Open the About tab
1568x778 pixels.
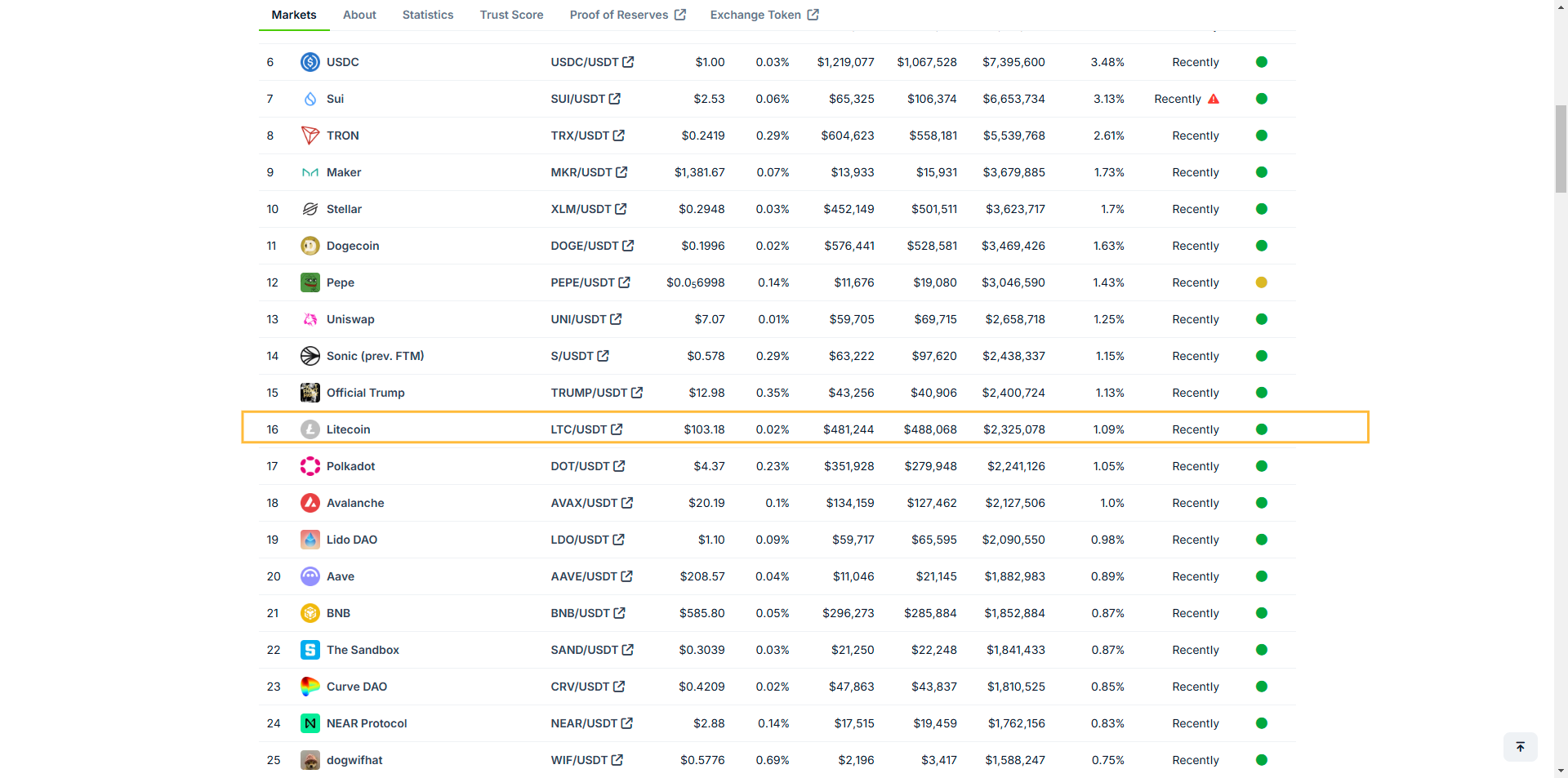point(359,15)
